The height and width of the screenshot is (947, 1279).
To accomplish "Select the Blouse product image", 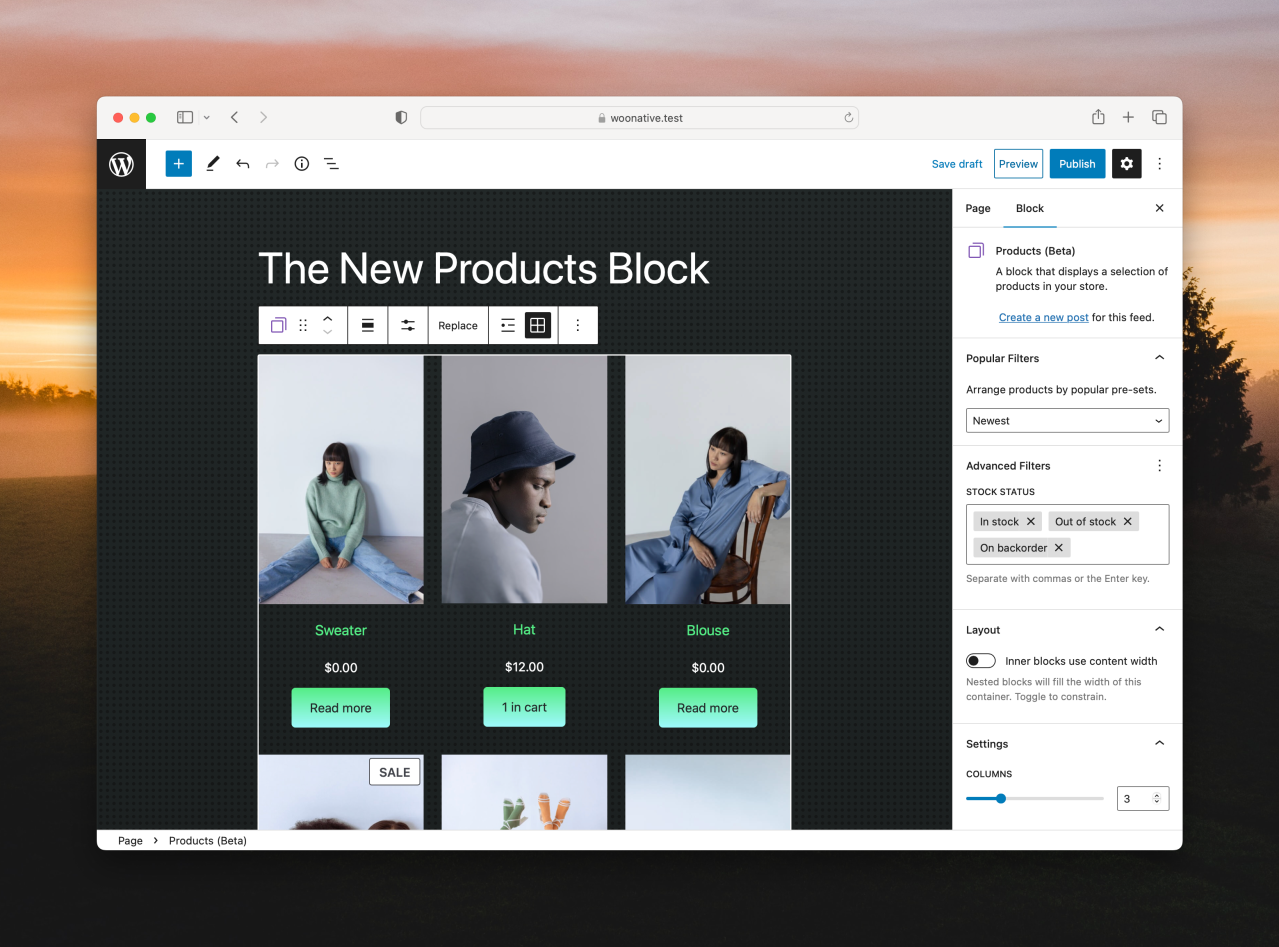I will pos(708,480).
